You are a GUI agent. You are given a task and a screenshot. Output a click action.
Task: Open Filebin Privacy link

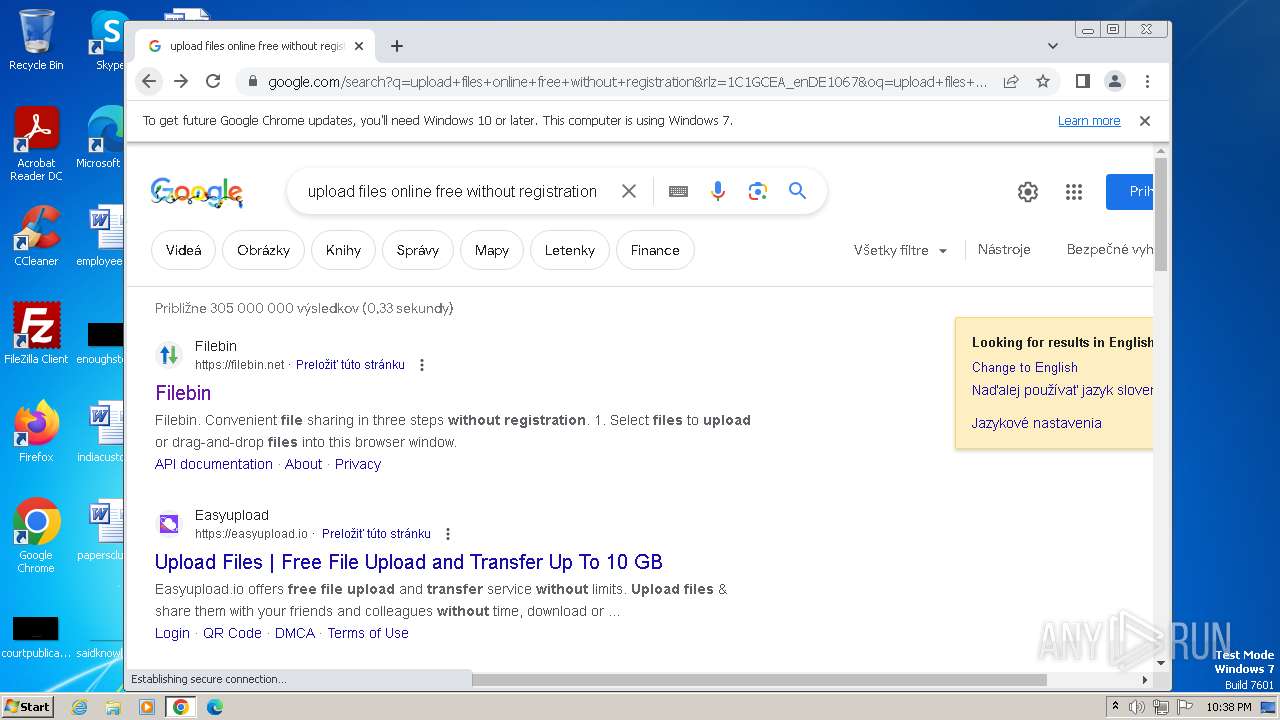coord(358,464)
